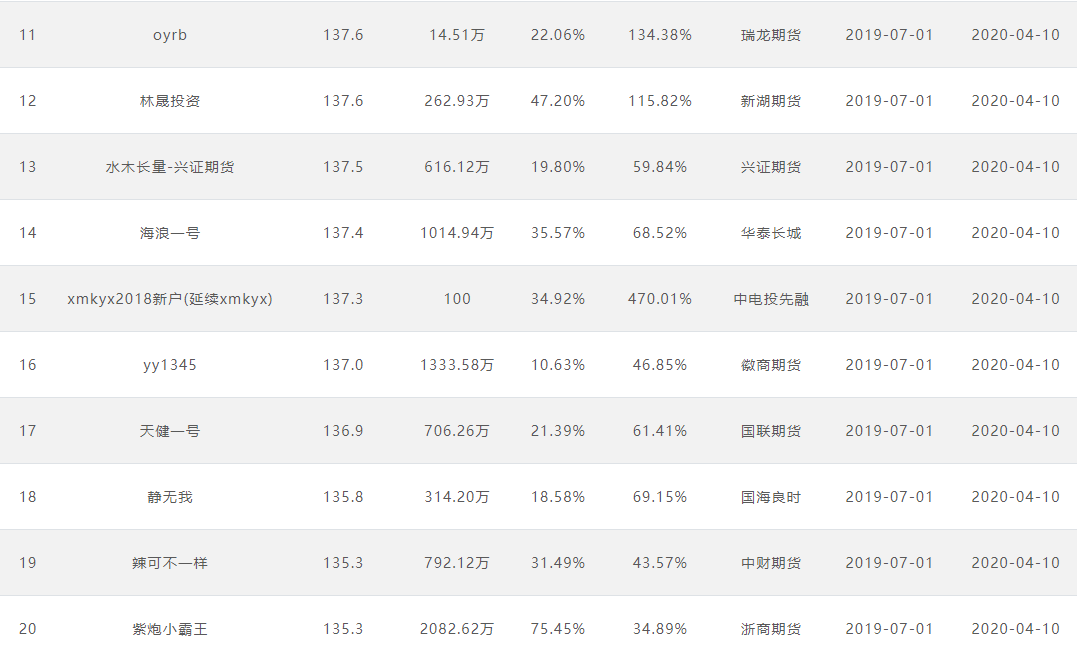Open the 紫炮小霸王 account entry
The height and width of the screenshot is (660, 1077).
170,628
